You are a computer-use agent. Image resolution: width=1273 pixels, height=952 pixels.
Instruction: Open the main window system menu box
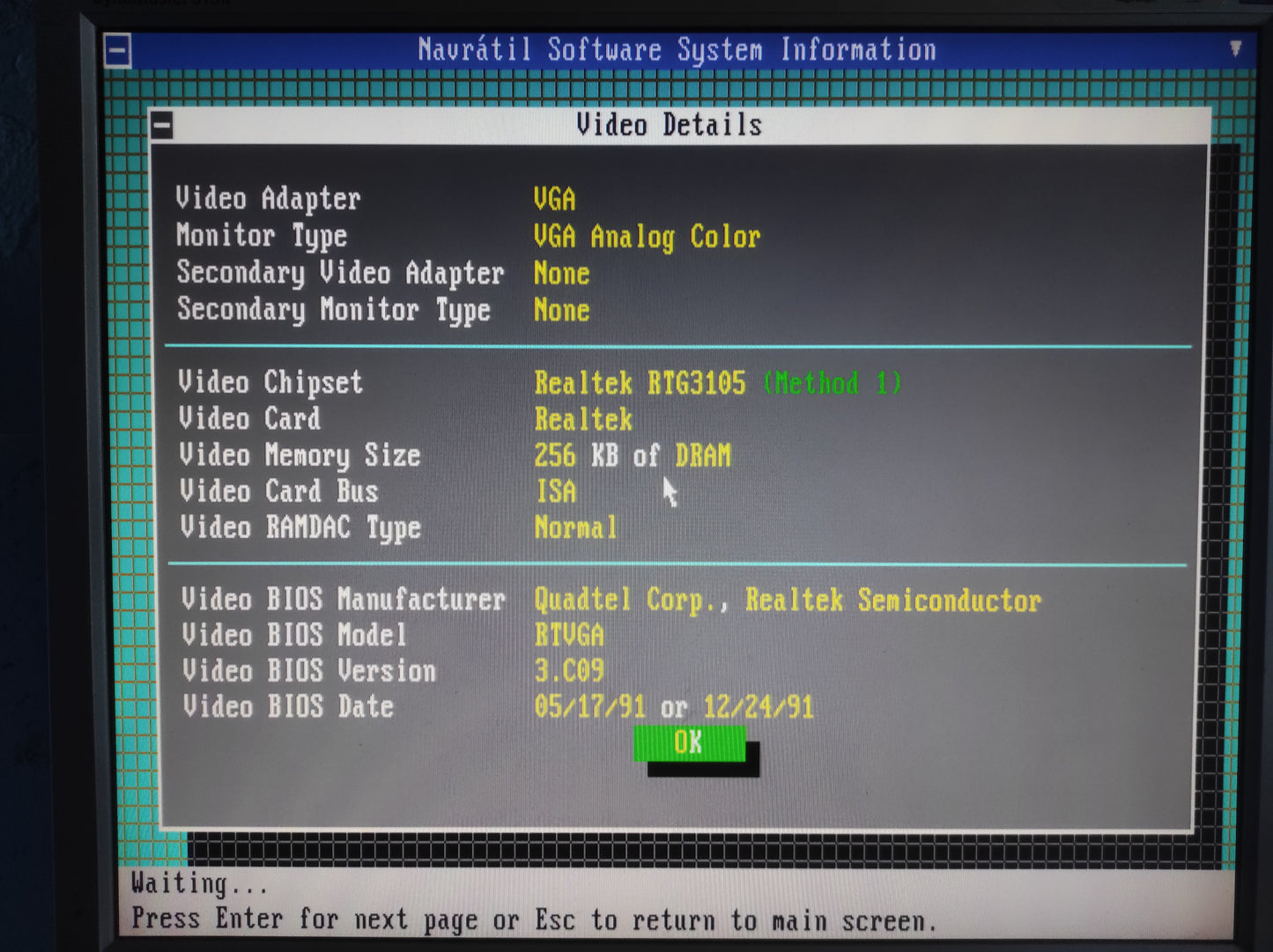(117, 51)
